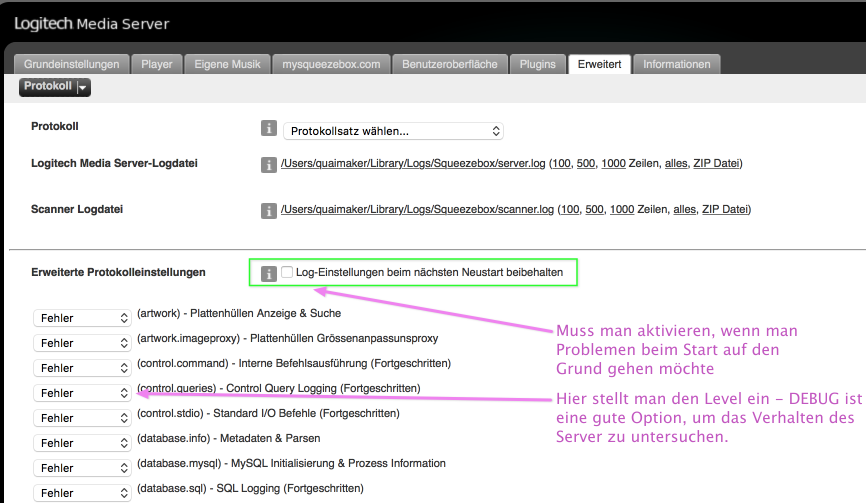This screenshot has height=503, width=866.
Task: Select the Erweitert tab
Action: point(599,64)
